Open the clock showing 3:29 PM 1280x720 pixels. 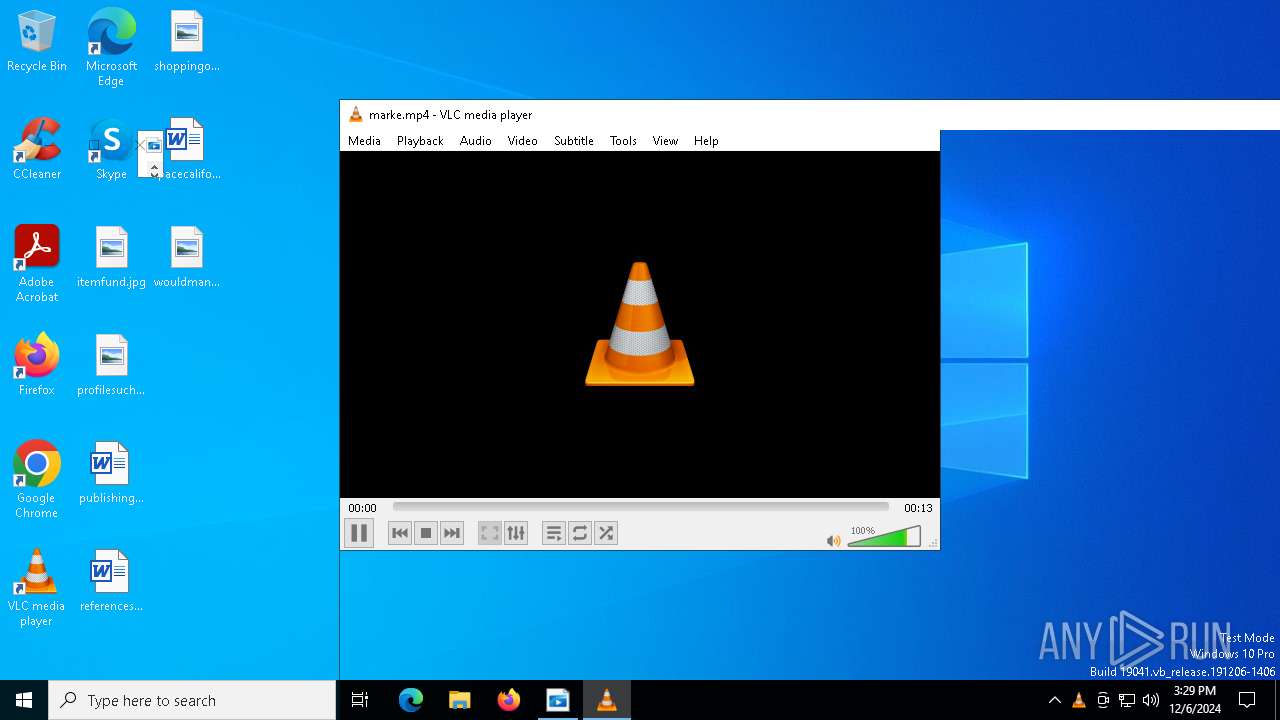click(1195, 700)
